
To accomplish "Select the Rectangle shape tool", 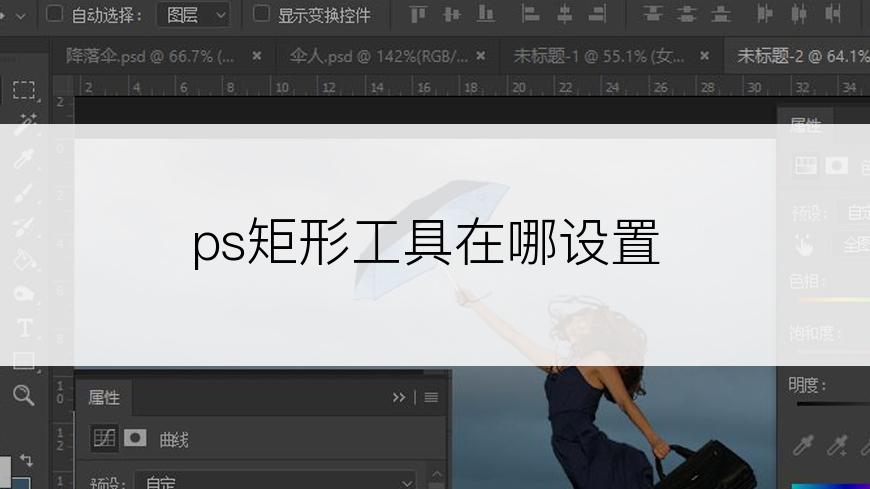I will pyautogui.click(x=24, y=361).
